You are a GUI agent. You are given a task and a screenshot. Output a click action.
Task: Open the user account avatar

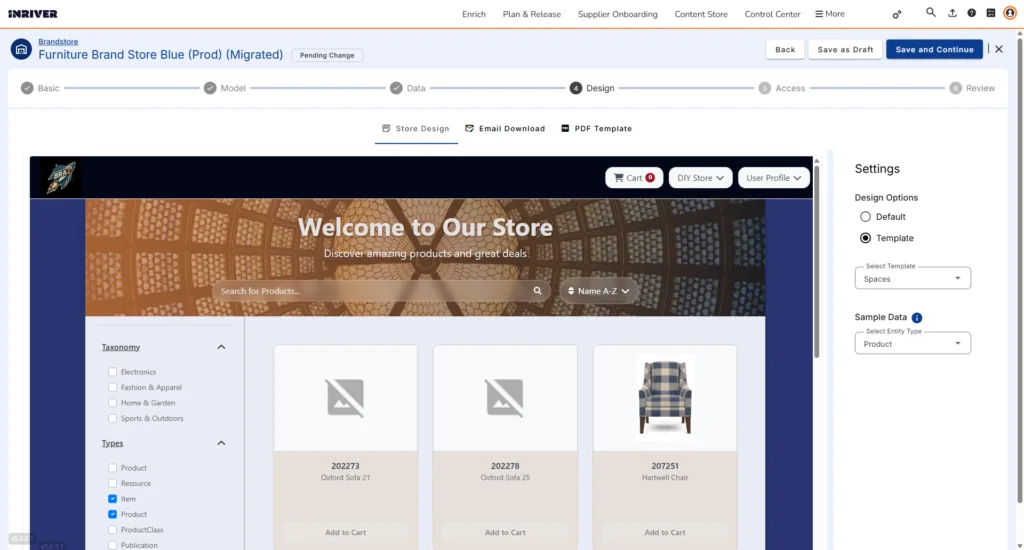pos(1010,13)
